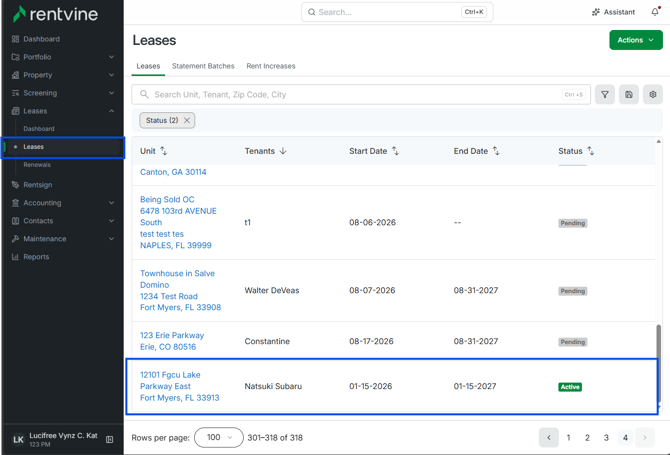Screen dimensions: 670x455
Task: Expand the Portfolio menu chevron
Action: click(x=111, y=57)
